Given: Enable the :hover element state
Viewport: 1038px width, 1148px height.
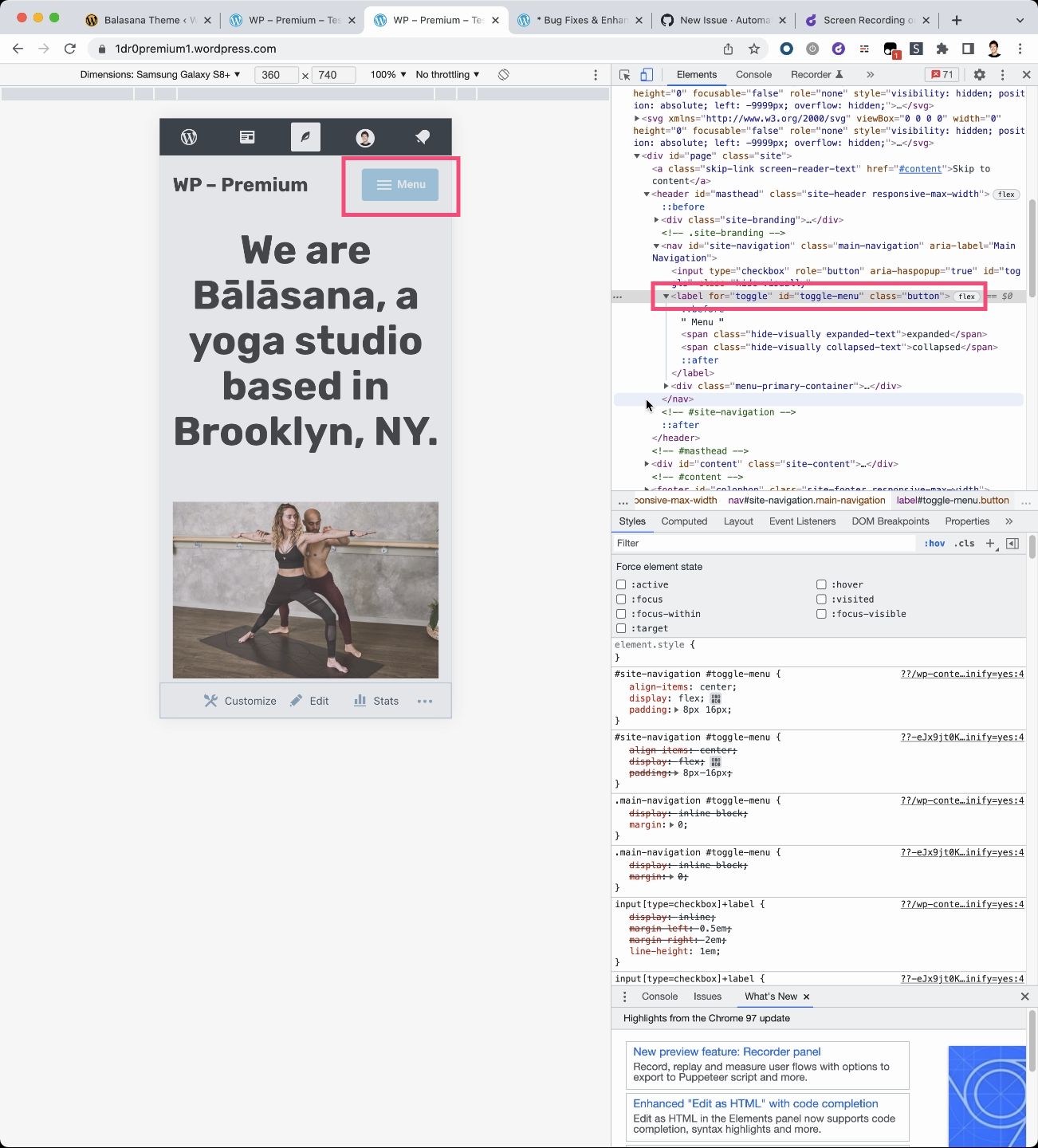Looking at the screenshot, I should tap(821, 584).
